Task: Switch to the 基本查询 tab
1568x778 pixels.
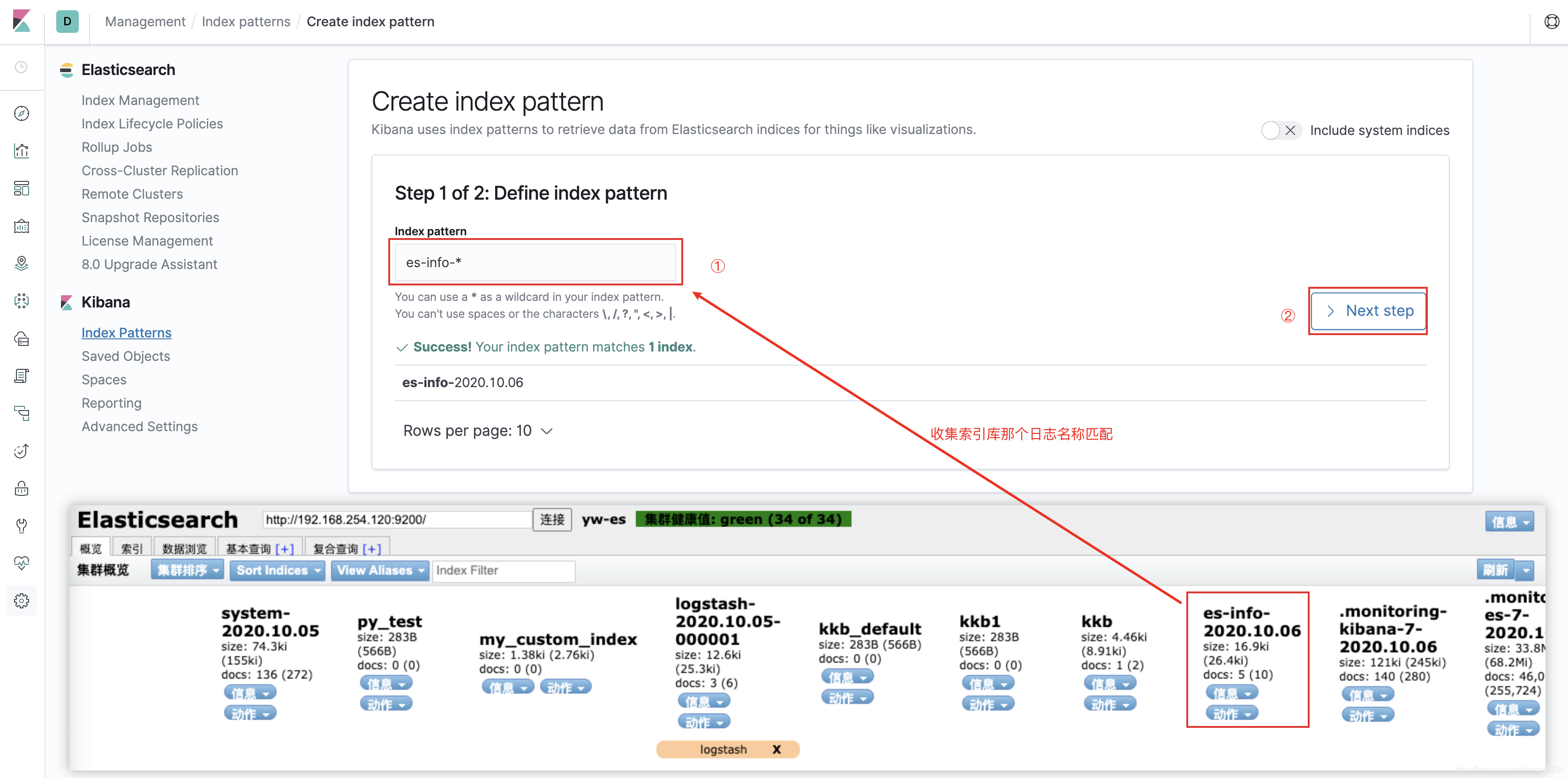Action: point(249,548)
